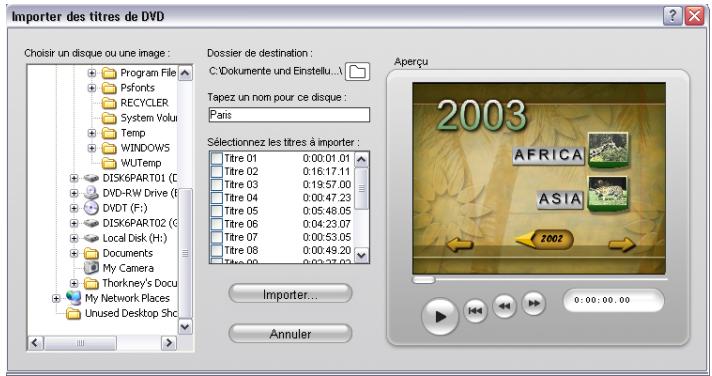This screenshot has height=376, width=712.
Task: Click the browse destination folder icon
Action: (357, 72)
